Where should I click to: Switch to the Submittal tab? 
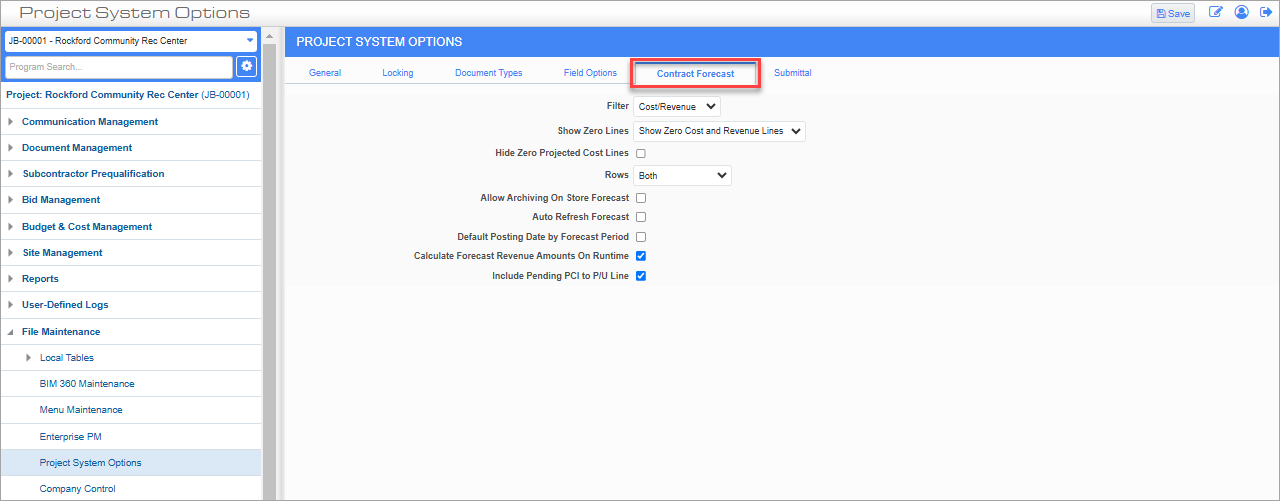[x=793, y=73]
